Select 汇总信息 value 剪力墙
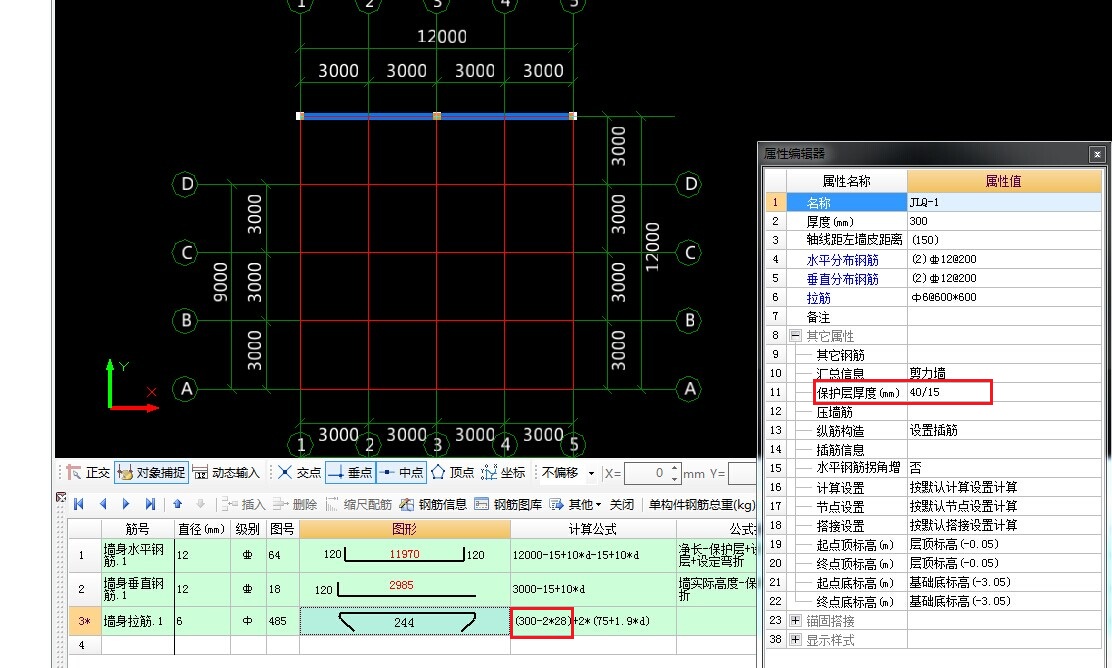 (1004, 373)
